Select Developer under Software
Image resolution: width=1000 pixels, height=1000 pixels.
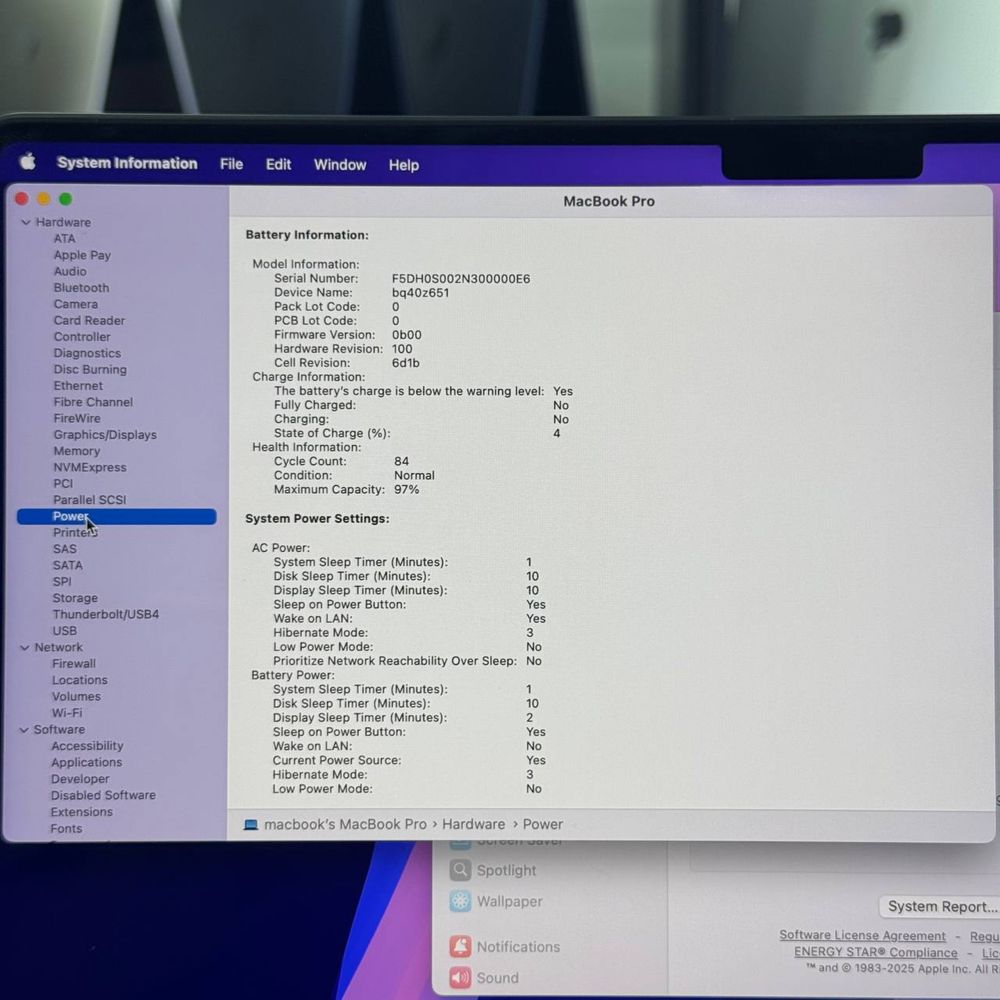pos(80,779)
